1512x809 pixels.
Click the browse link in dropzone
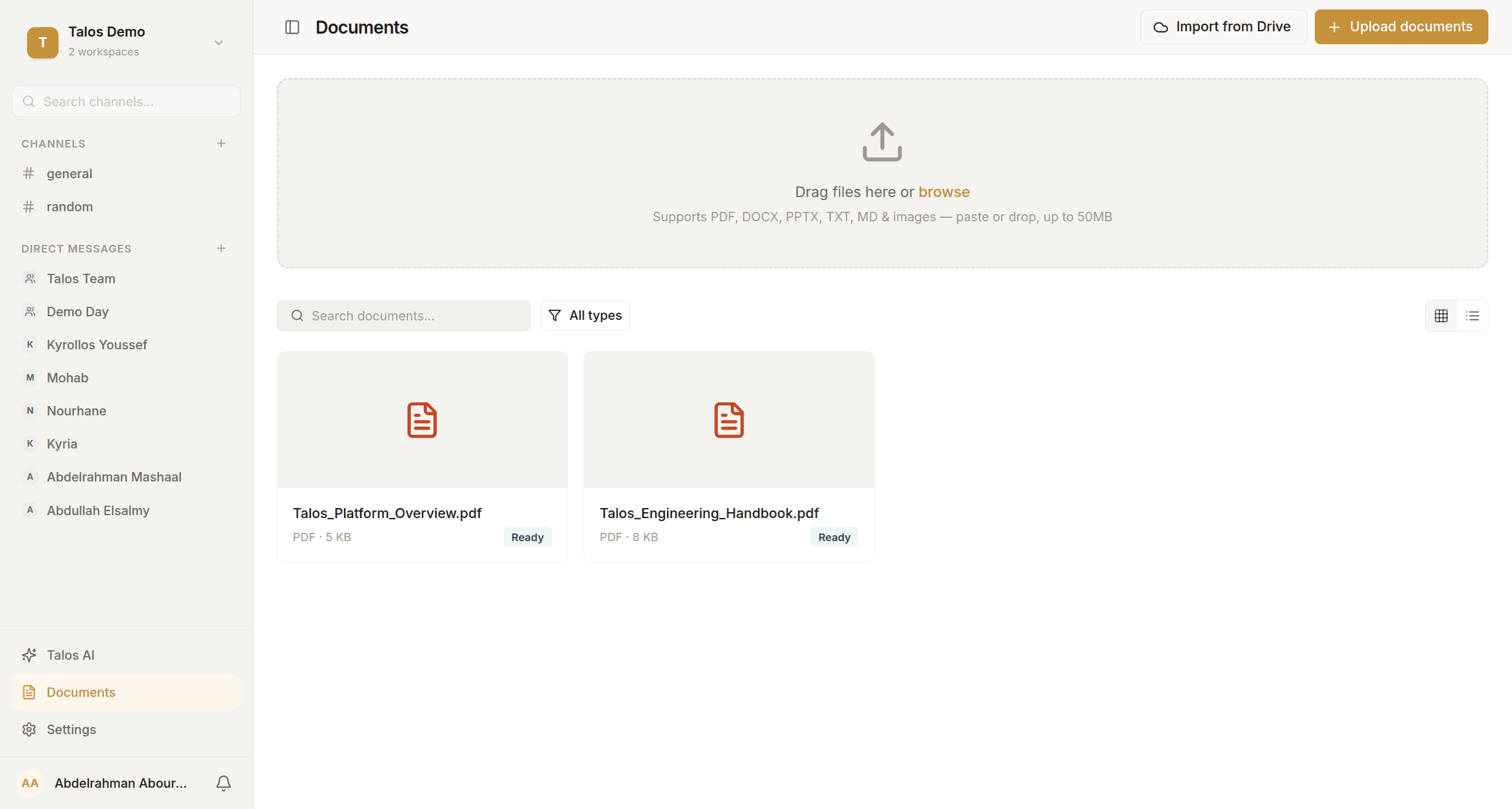click(944, 192)
